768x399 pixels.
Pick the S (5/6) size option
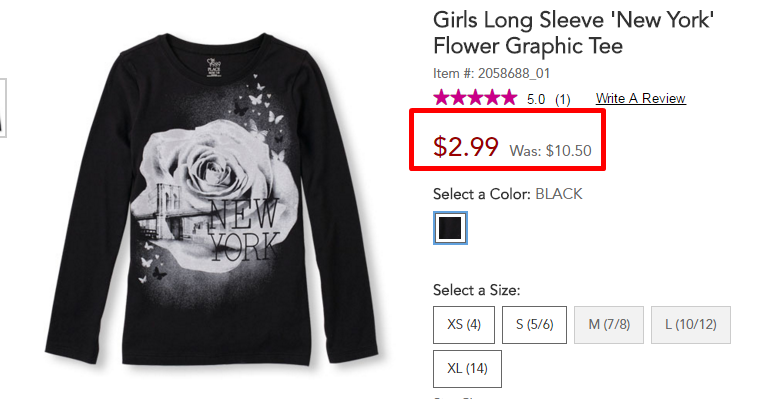pyautogui.click(x=534, y=325)
